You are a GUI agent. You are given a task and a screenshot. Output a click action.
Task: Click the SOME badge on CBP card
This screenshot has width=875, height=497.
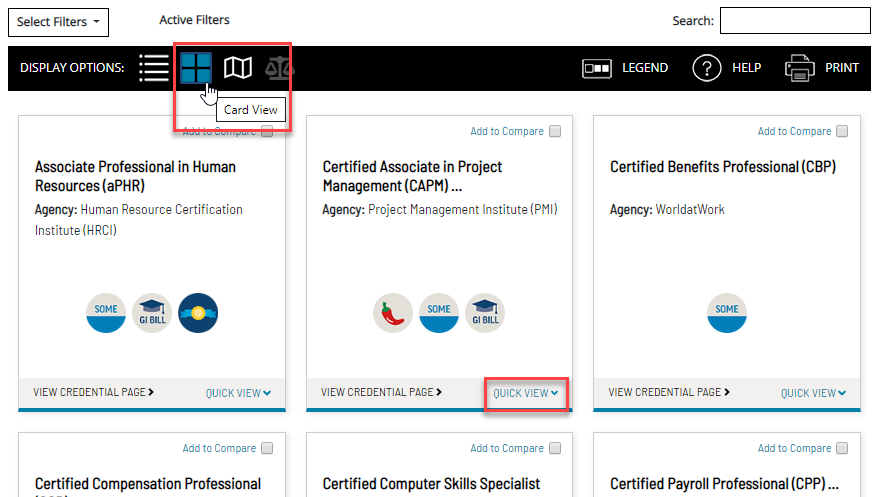[727, 313]
